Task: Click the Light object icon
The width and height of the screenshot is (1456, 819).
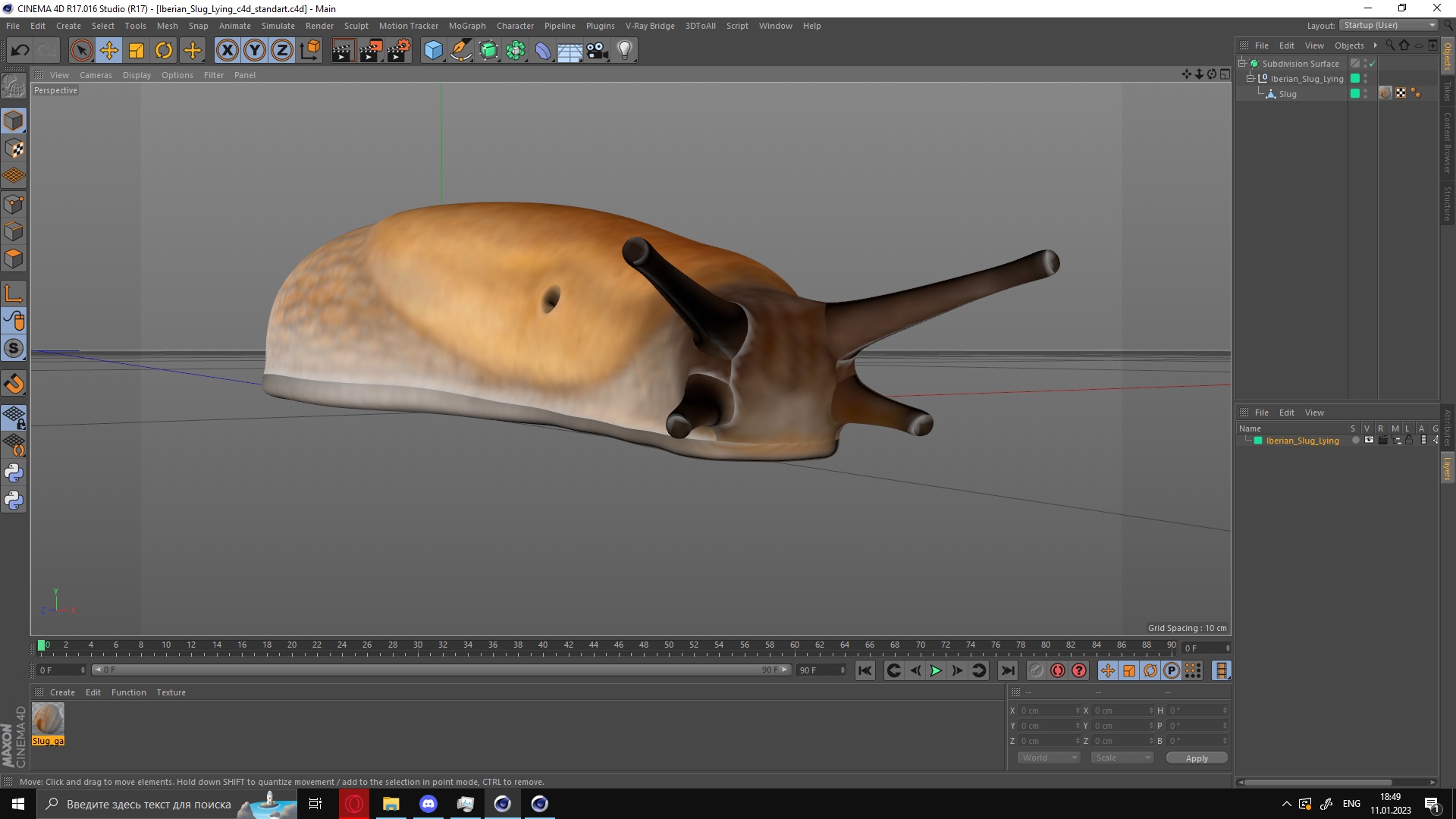Action: 624,51
